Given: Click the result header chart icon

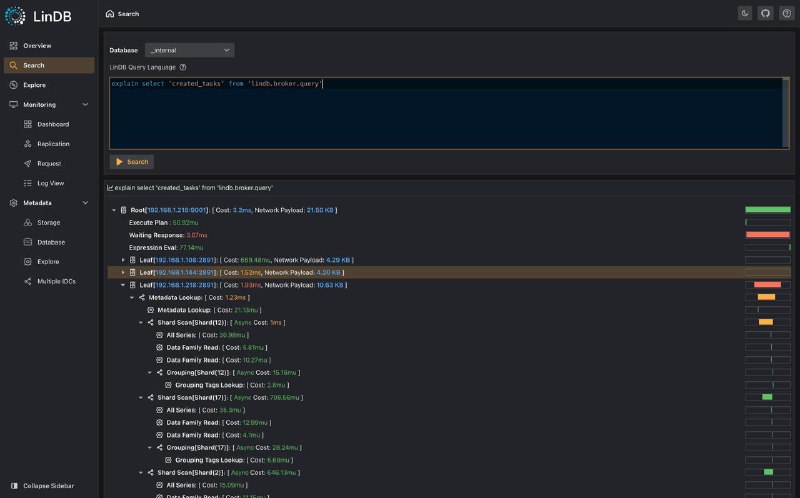Looking at the screenshot, I should tap(110, 188).
